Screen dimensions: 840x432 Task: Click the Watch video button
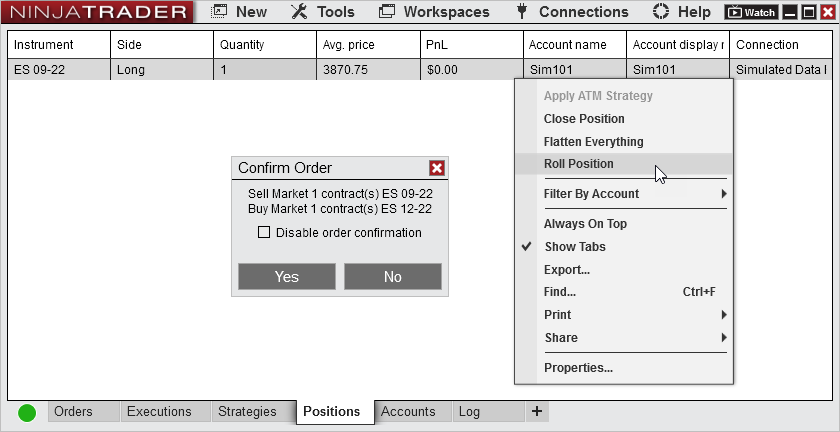coord(750,13)
